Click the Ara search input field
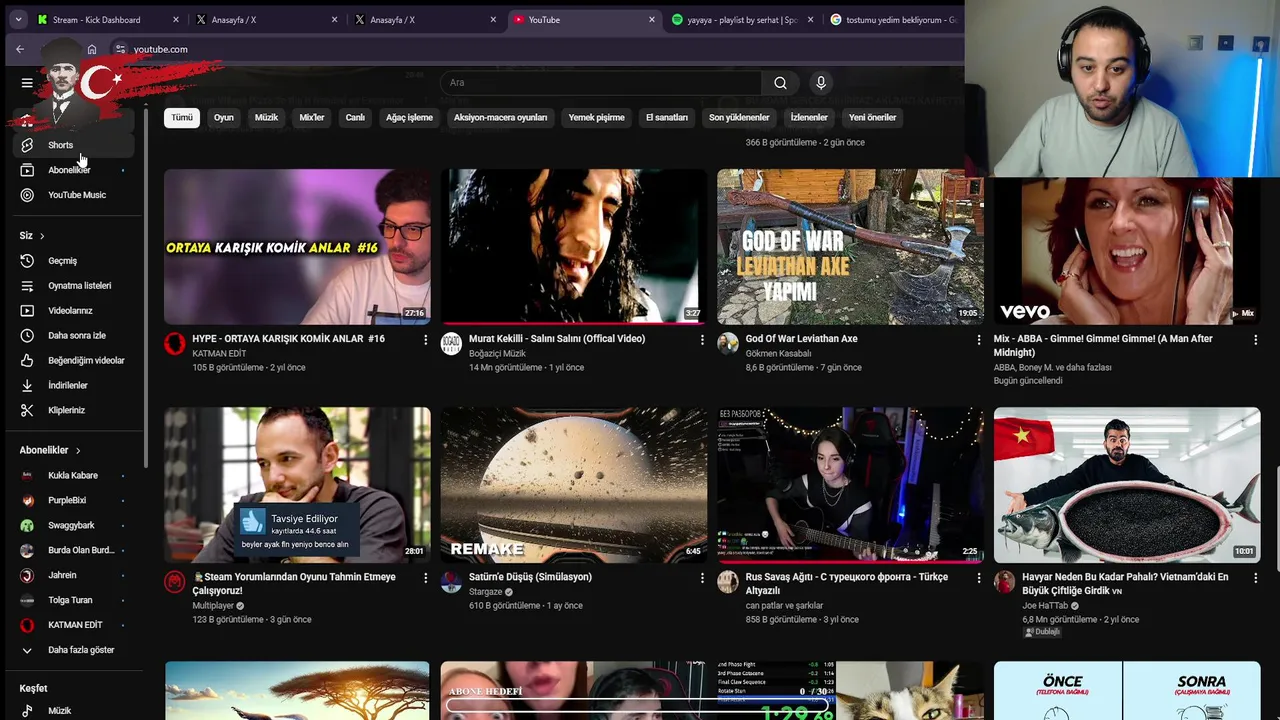The height and width of the screenshot is (720, 1280). coord(600,83)
